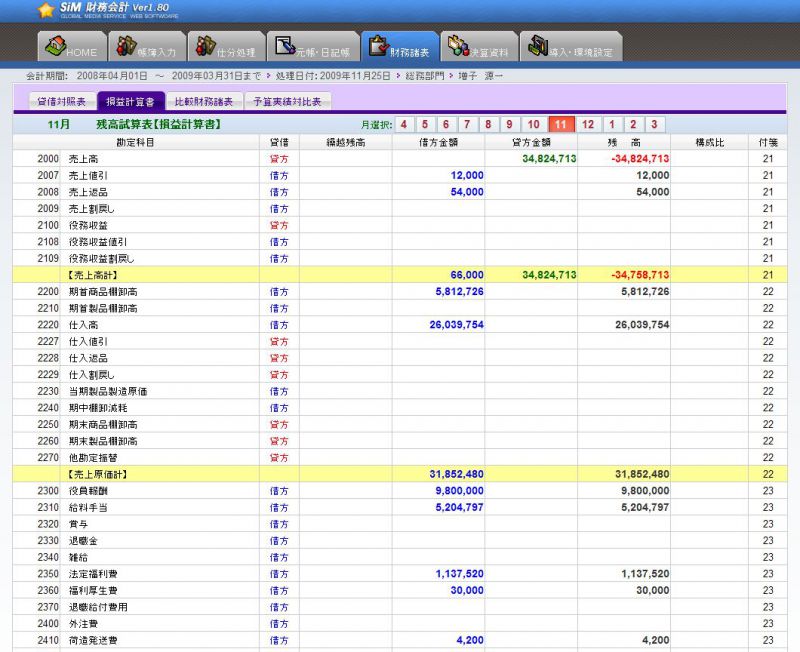Viewport: 800px width, 652px height.
Task: Select month 4 in 月選択
Action: click(403, 125)
